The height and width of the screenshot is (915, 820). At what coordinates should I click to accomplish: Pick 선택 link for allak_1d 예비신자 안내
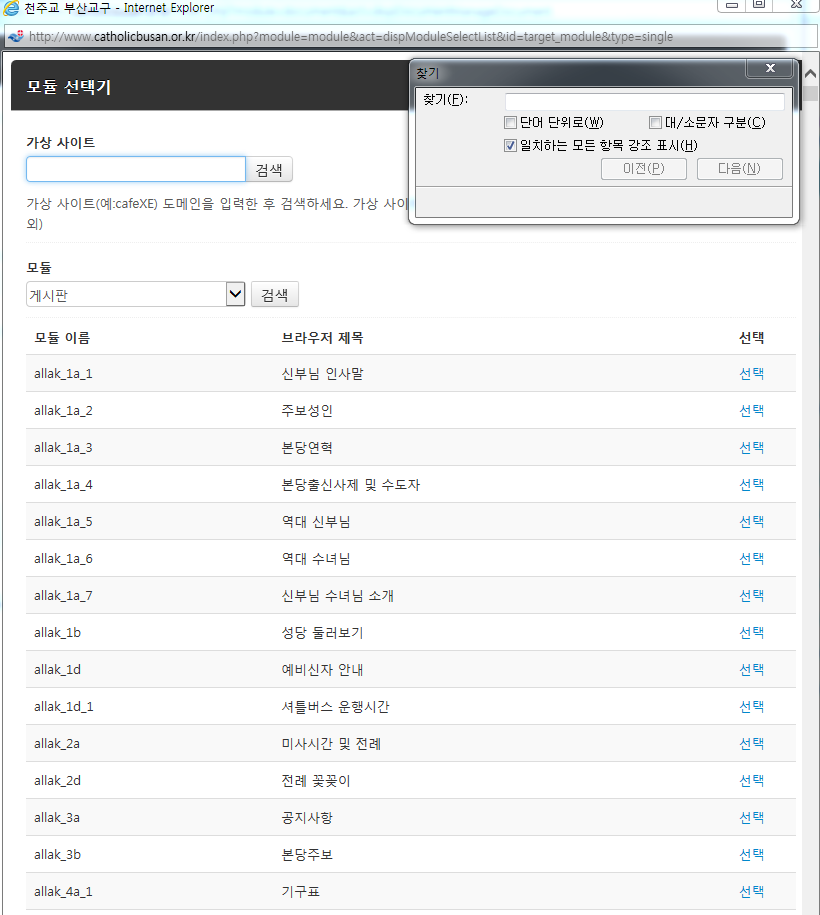(x=751, y=669)
